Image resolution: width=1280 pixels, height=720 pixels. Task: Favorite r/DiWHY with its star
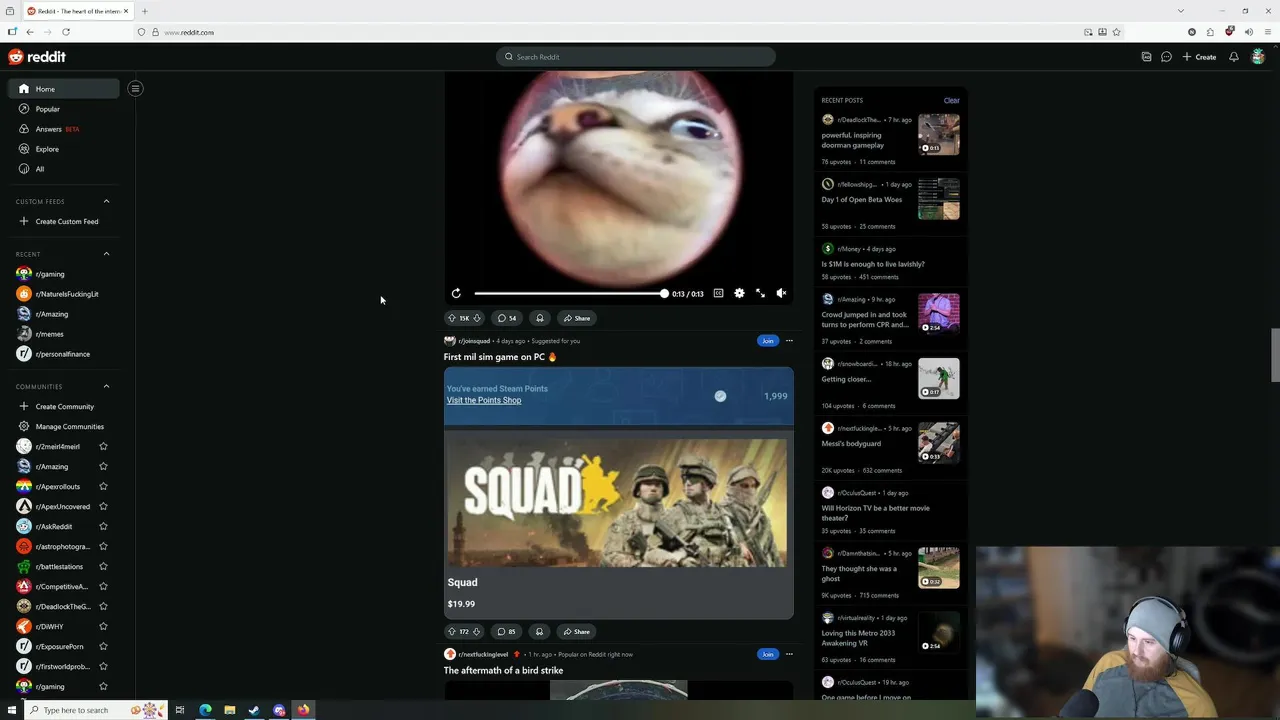[x=103, y=626]
